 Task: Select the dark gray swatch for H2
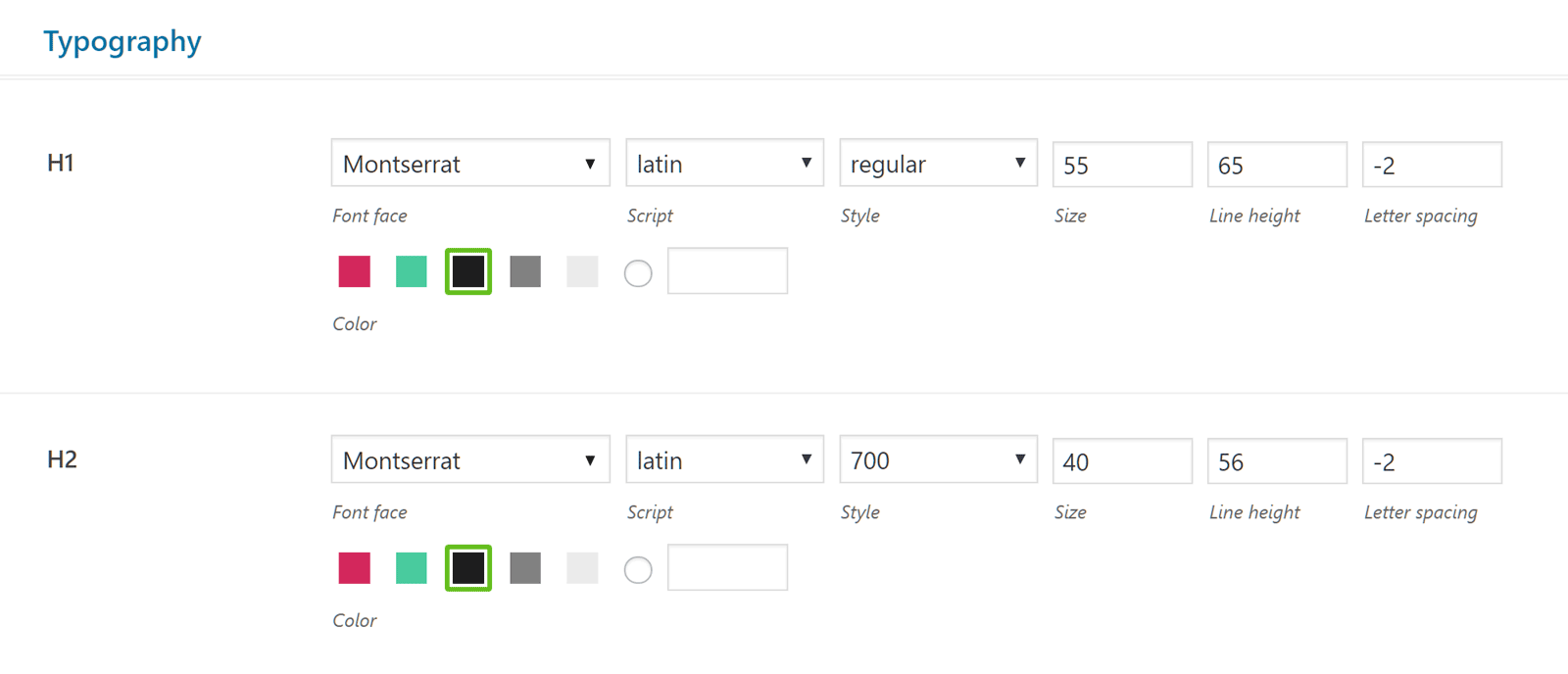[525, 568]
